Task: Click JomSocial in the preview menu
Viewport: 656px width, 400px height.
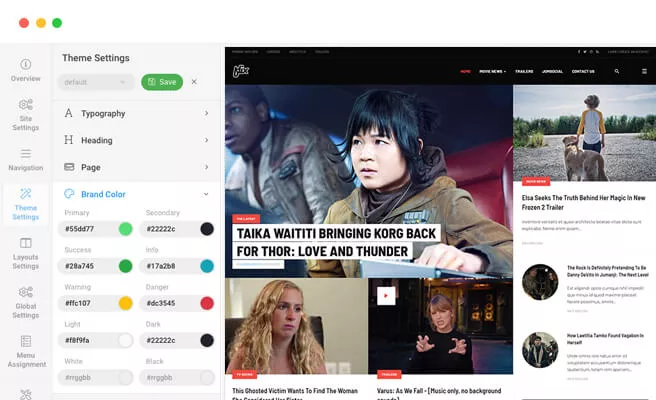Action: tap(552, 72)
